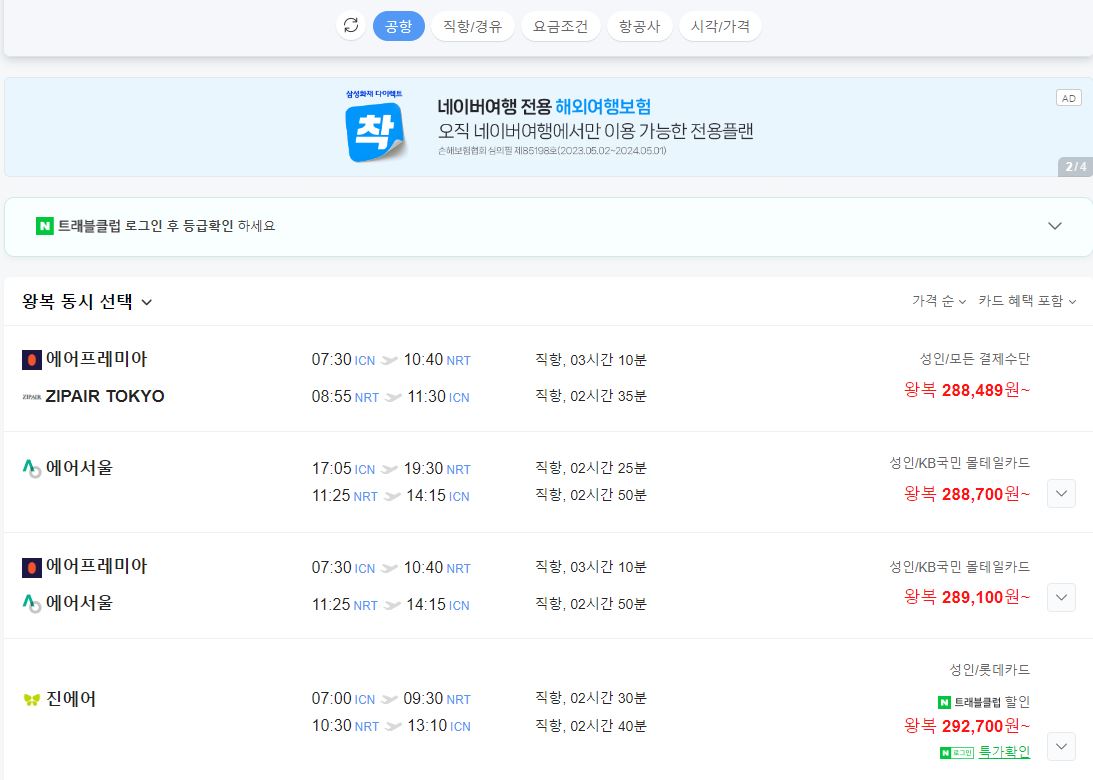Select the 공항 filter tab
Image resolution: width=1093 pixels, height=780 pixels.
point(399,26)
